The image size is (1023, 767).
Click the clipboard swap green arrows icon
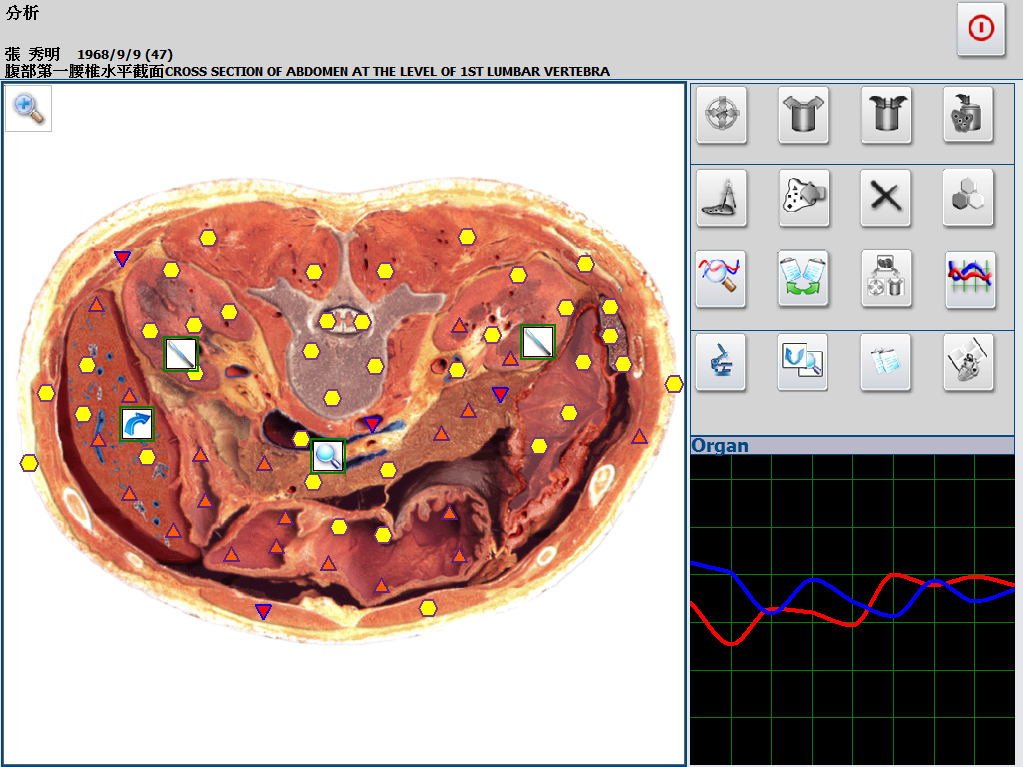pos(803,279)
